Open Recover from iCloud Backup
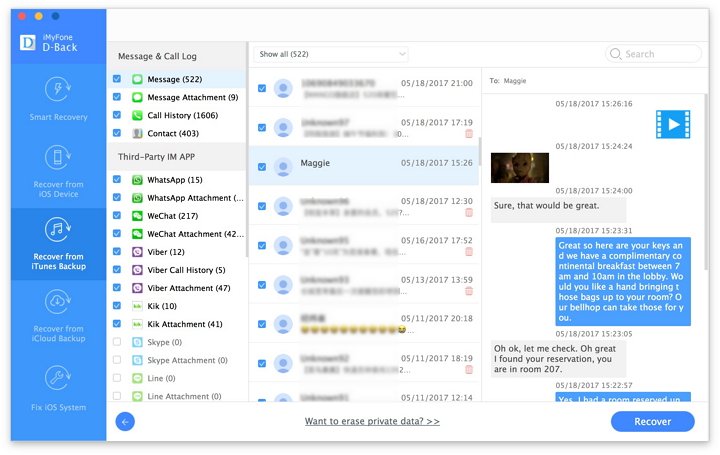Image resolution: width=720 pixels, height=455 pixels. coord(58,316)
